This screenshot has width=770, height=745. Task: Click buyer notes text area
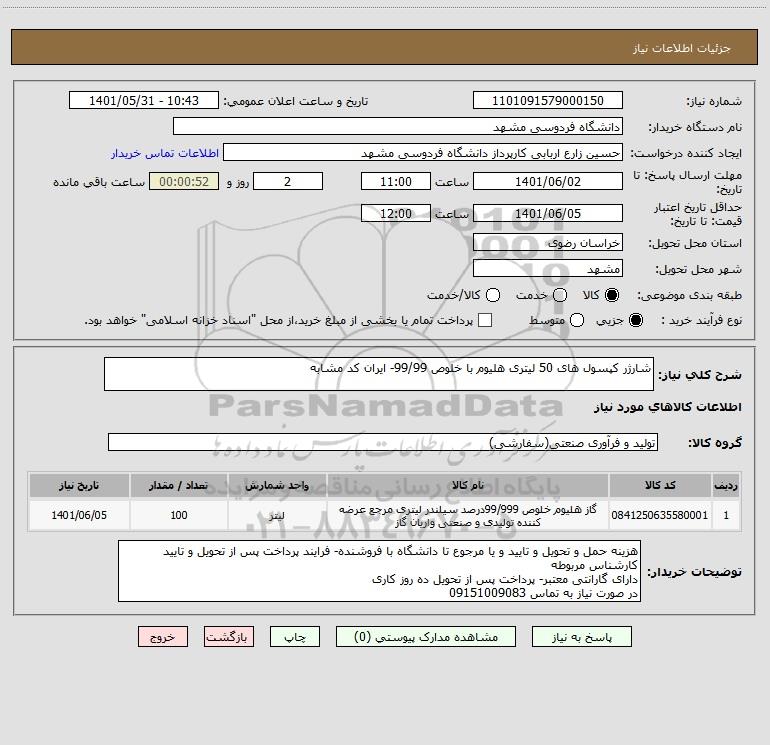click(379, 571)
